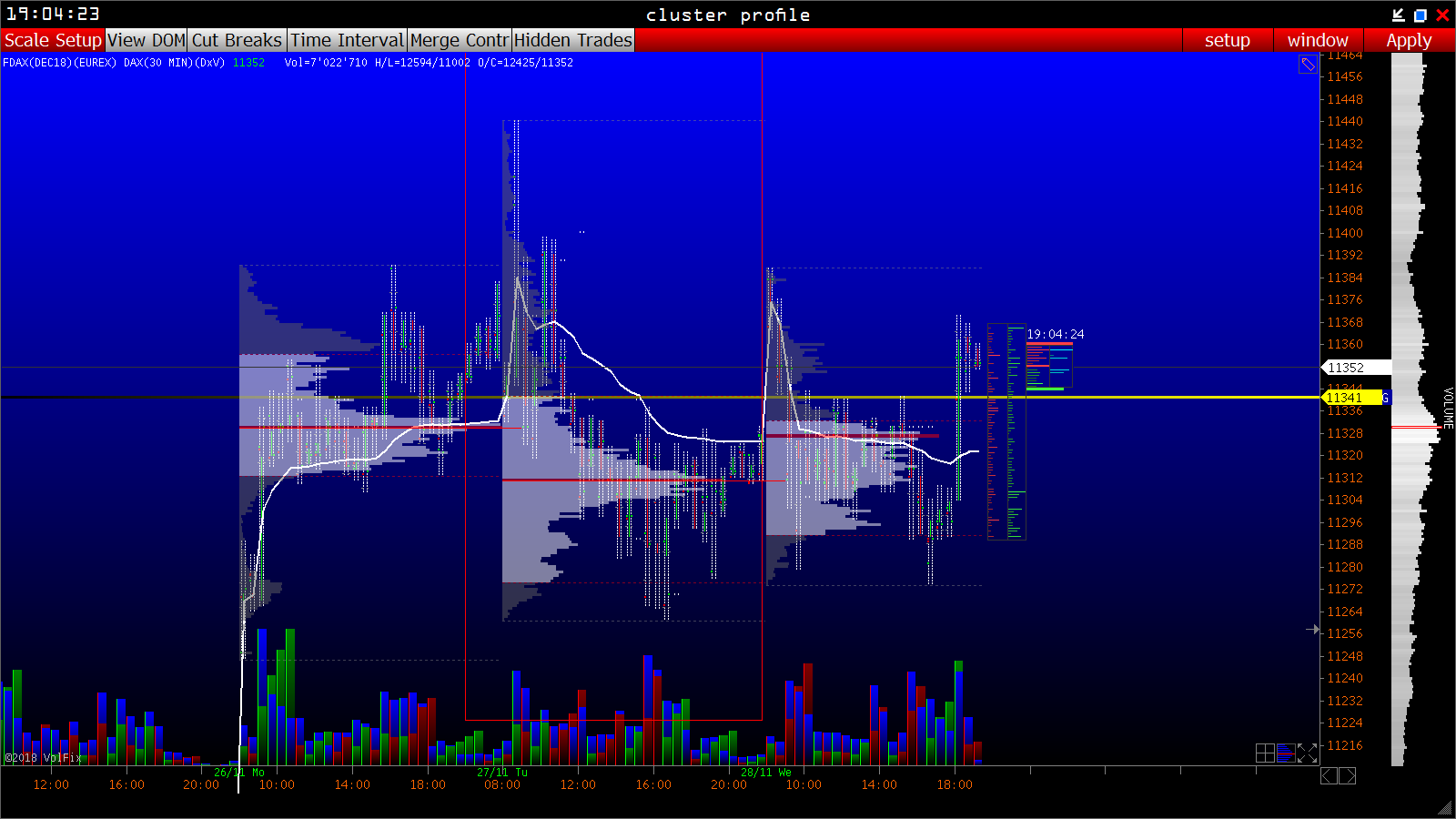Click the 19:04:23 clock in the title bar

pos(53,14)
